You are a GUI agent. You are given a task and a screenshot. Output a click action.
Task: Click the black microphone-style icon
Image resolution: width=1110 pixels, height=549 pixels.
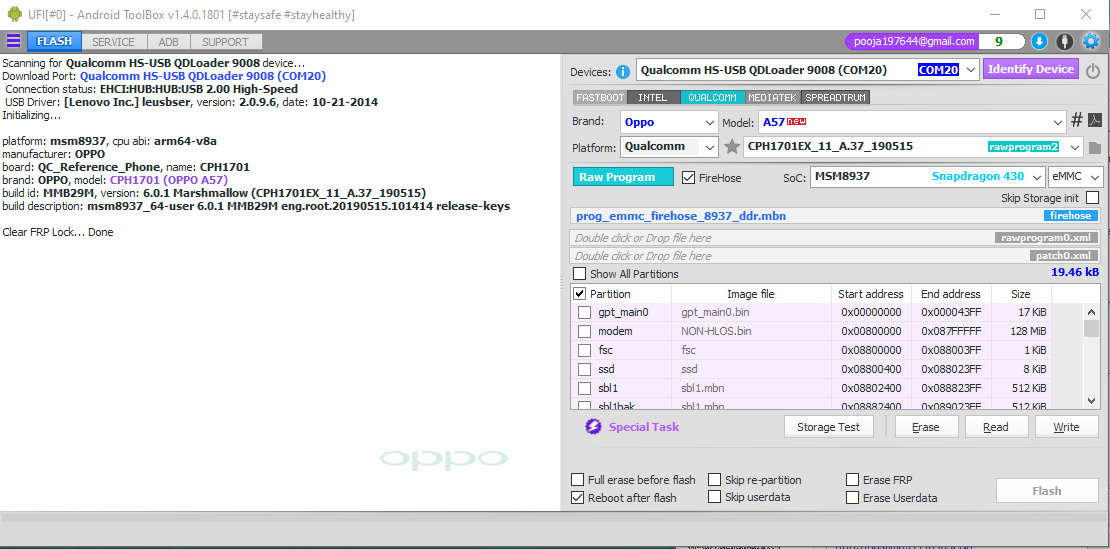[x=1064, y=41]
